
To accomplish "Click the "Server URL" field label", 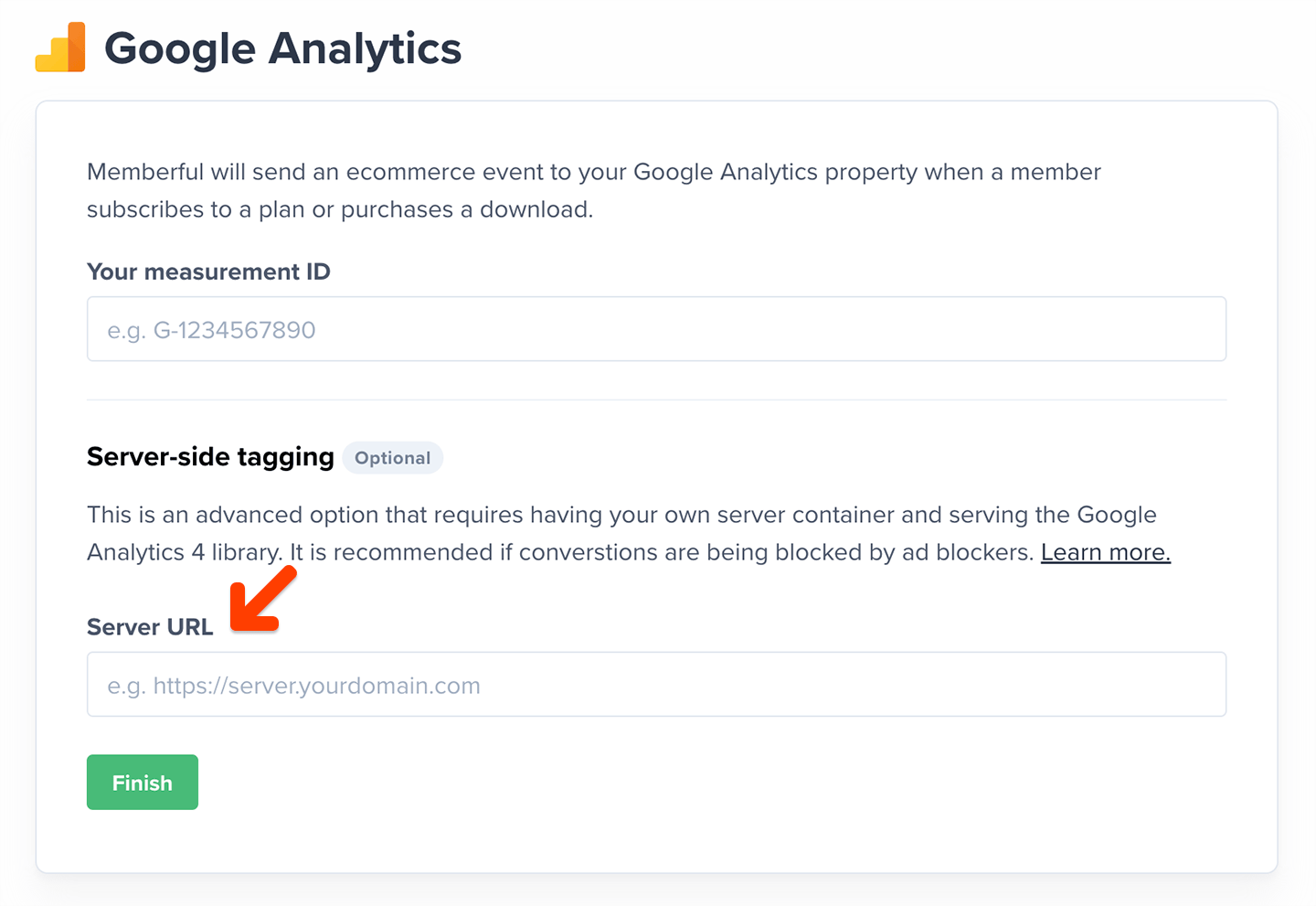I will (x=150, y=627).
